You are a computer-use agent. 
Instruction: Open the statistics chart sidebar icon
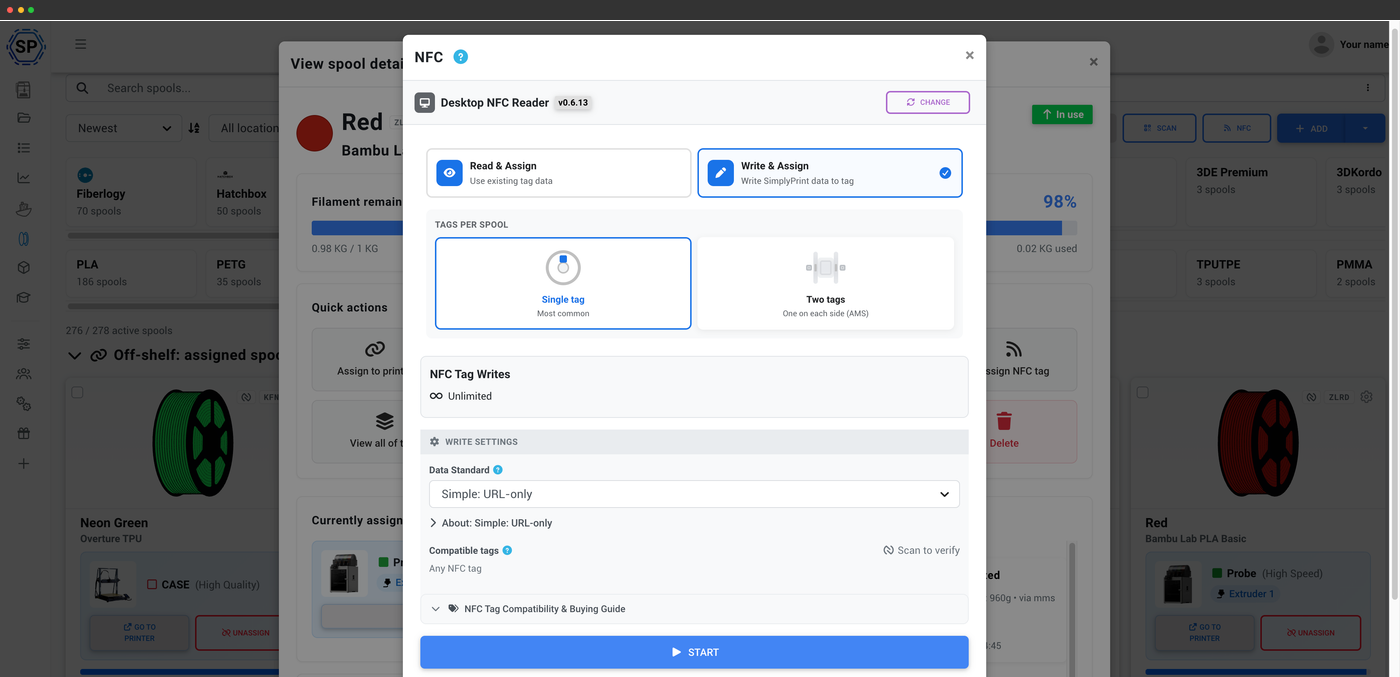(24, 178)
